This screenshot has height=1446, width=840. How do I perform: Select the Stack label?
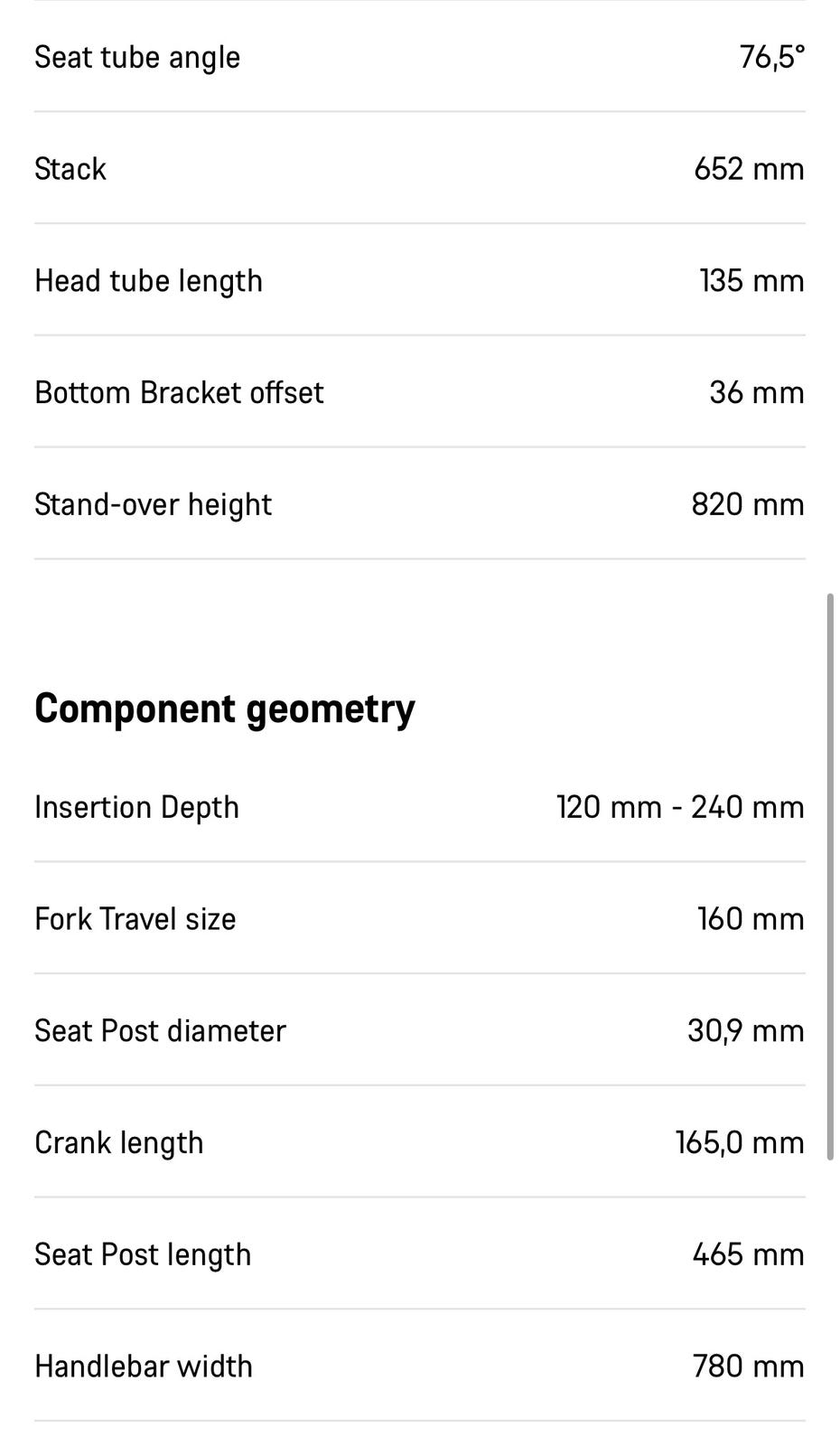[x=70, y=169]
